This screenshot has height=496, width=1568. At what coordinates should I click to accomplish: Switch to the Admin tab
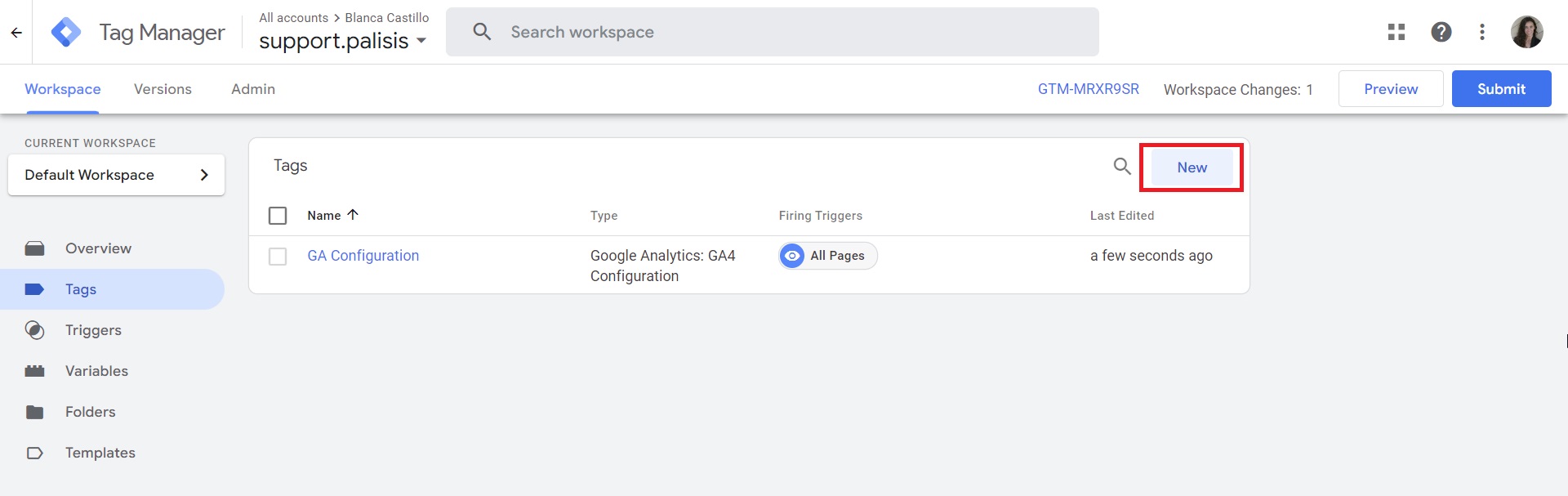click(x=253, y=89)
